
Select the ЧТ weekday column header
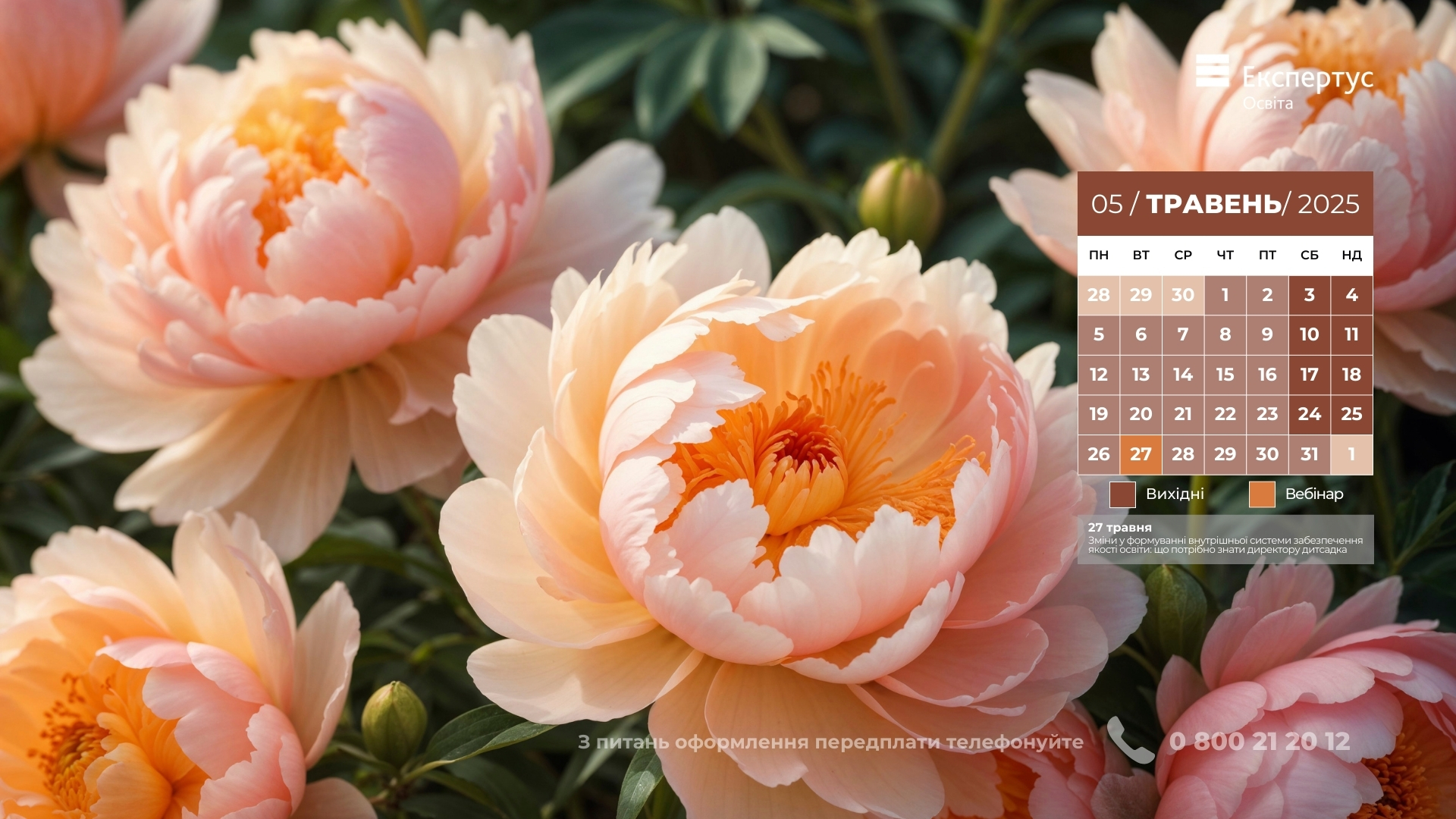1225,256
